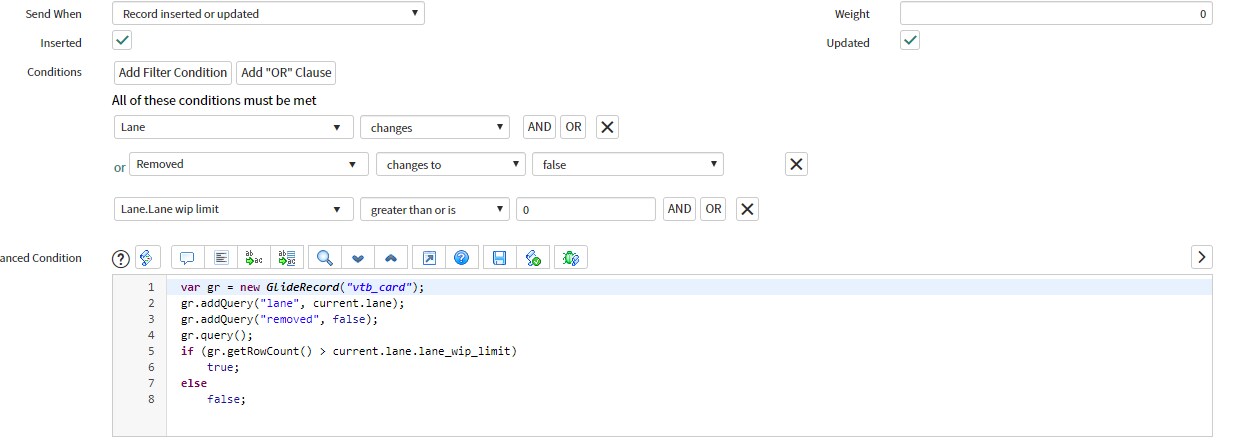Screen dimensions: 1245x447
Task: Delete the Lane changes condition row
Action: click(x=607, y=127)
